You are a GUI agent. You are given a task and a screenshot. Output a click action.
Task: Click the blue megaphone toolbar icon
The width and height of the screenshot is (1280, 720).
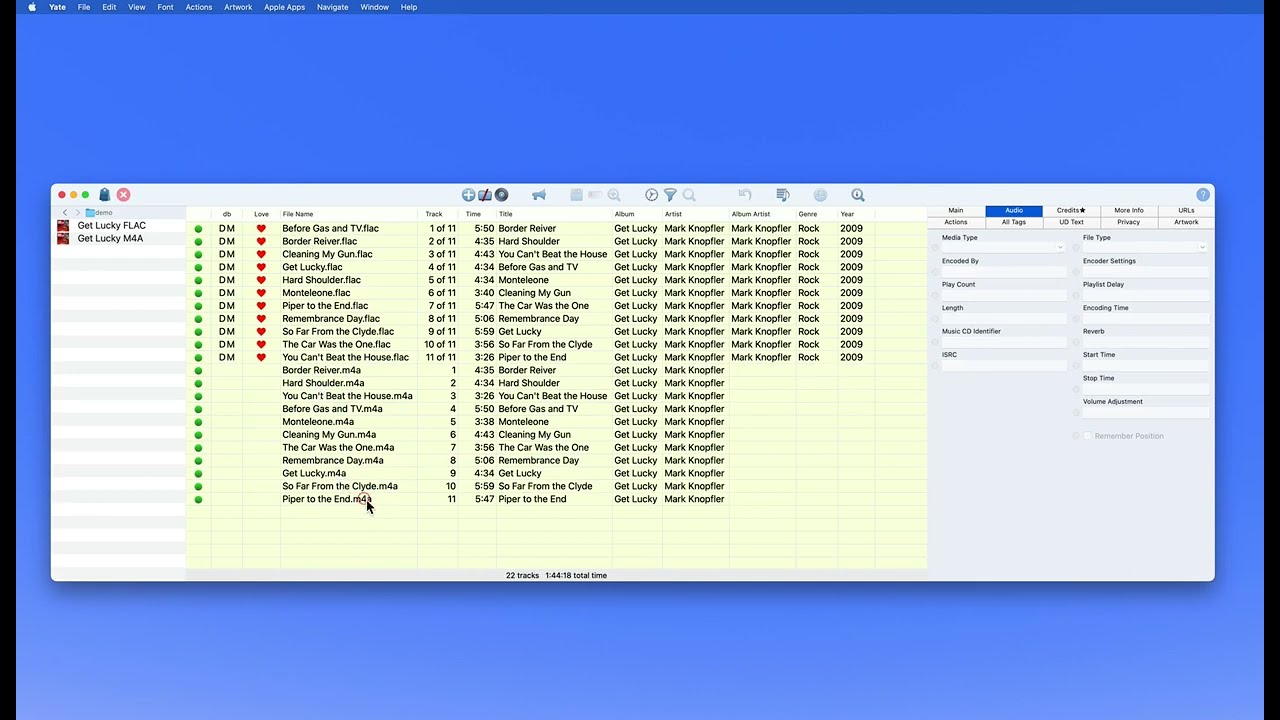(539, 195)
